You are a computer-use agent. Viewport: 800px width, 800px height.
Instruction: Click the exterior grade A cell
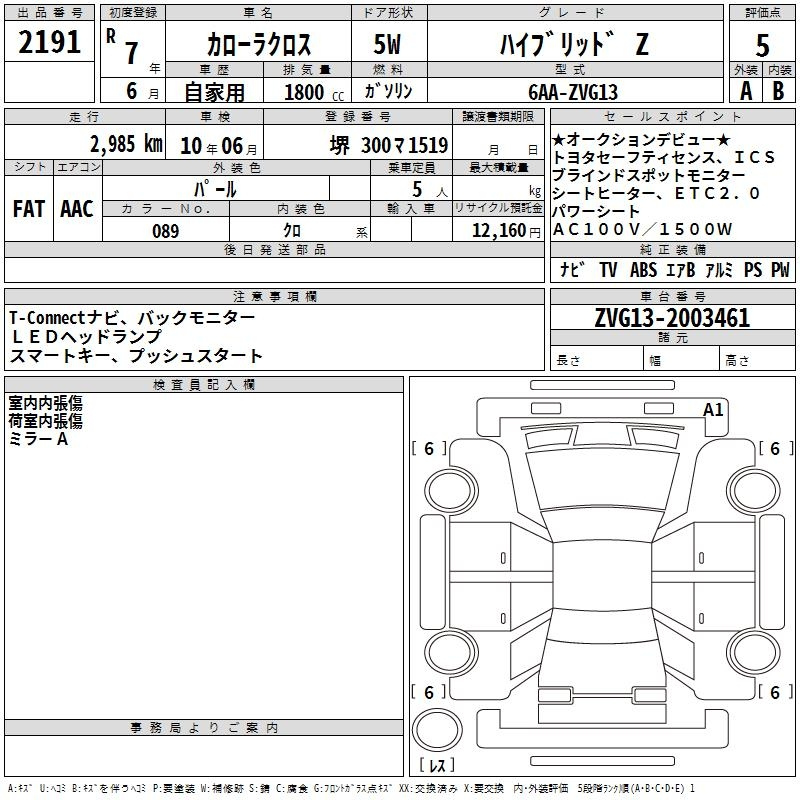745,90
